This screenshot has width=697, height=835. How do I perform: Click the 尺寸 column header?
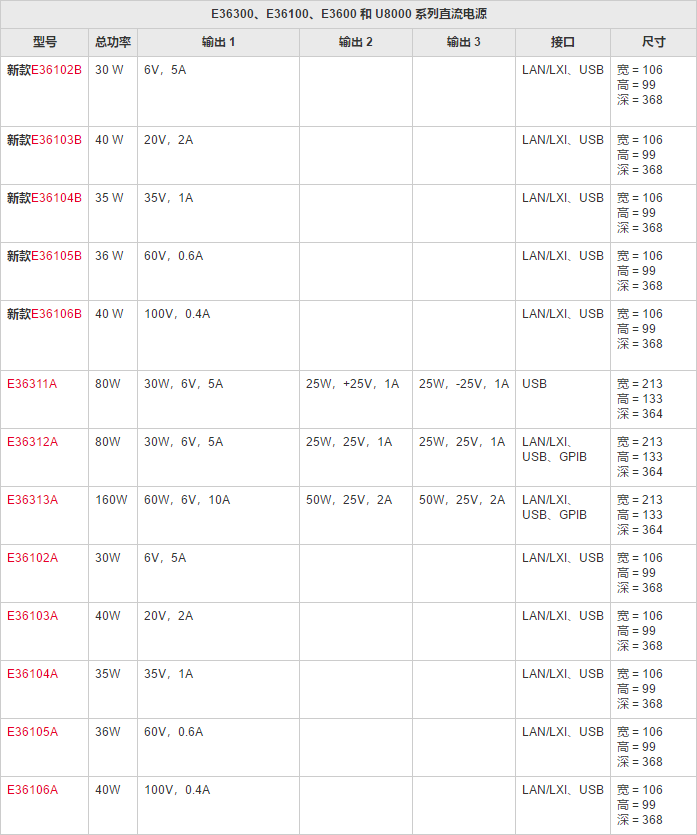[653, 42]
